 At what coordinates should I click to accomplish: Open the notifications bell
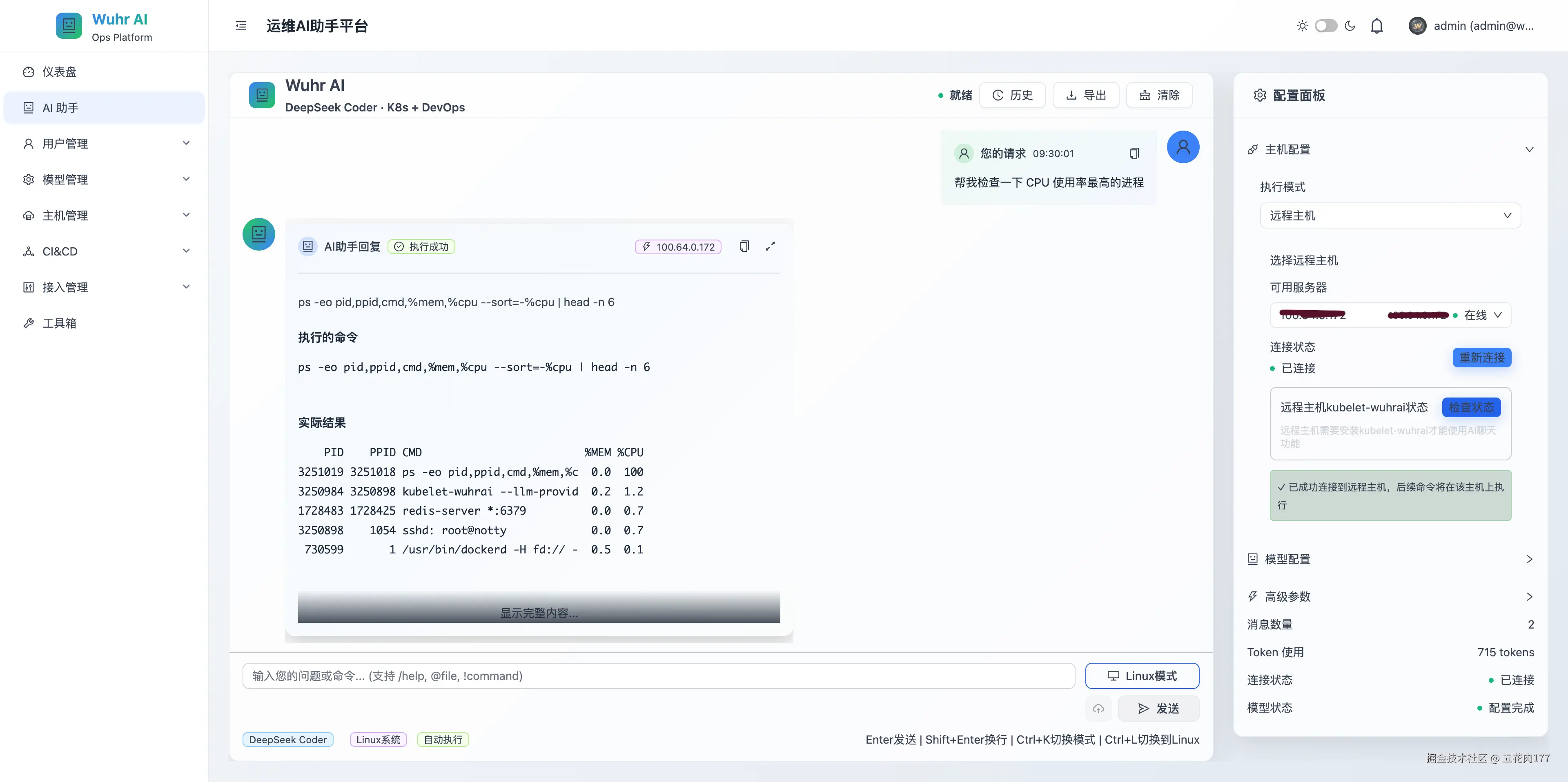tap(1376, 26)
